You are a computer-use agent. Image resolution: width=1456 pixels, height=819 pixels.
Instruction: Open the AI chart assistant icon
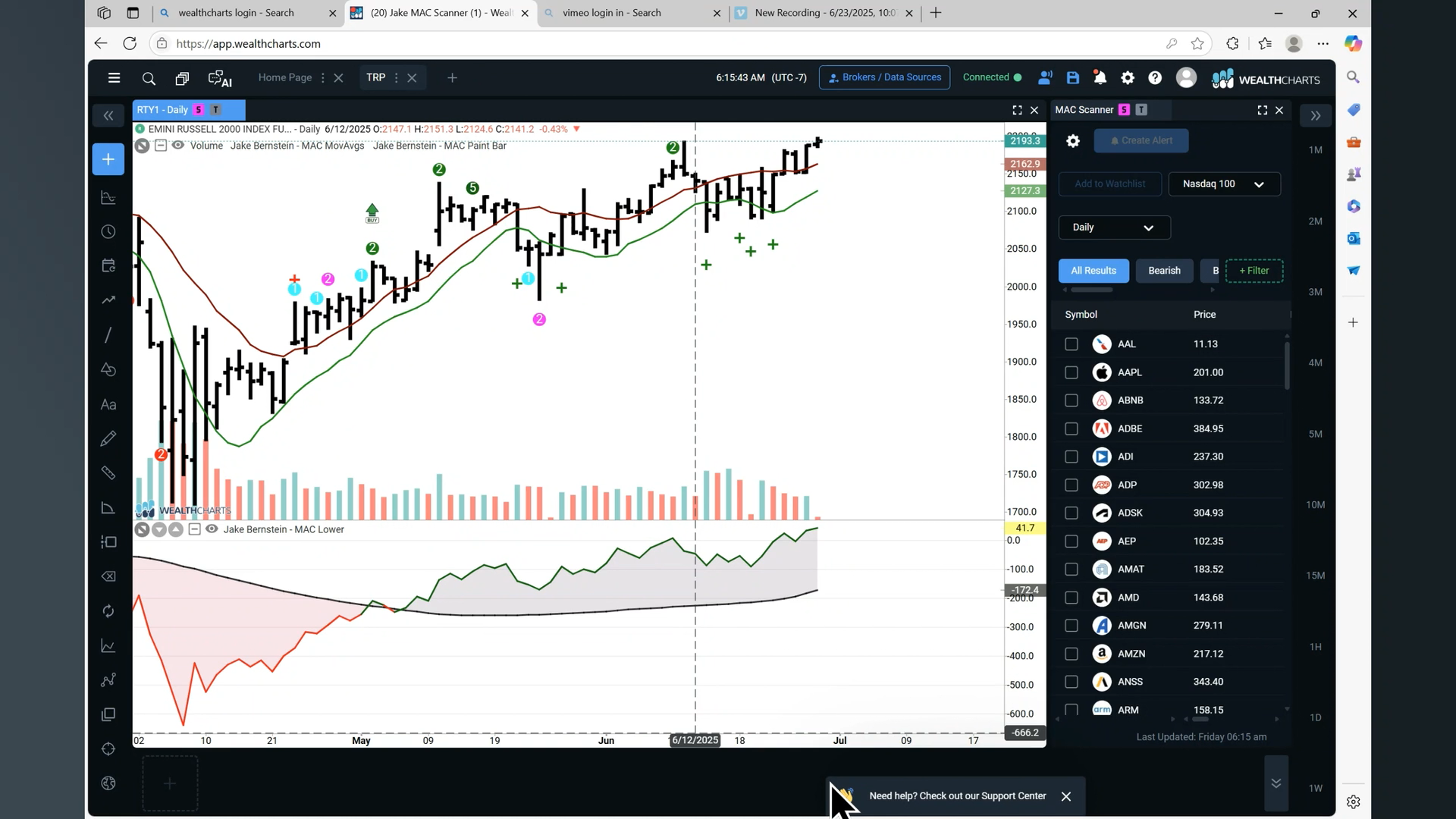[x=219, y=78]
